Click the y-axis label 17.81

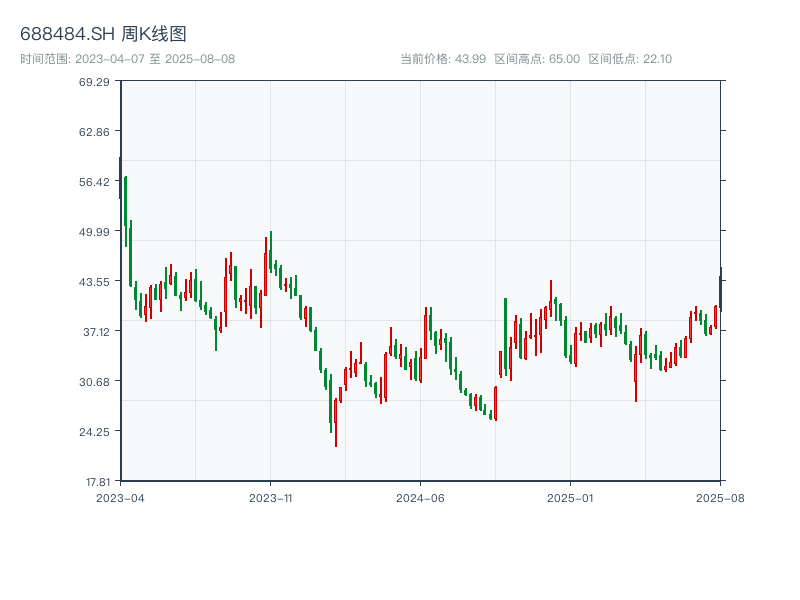pos(97,482)
